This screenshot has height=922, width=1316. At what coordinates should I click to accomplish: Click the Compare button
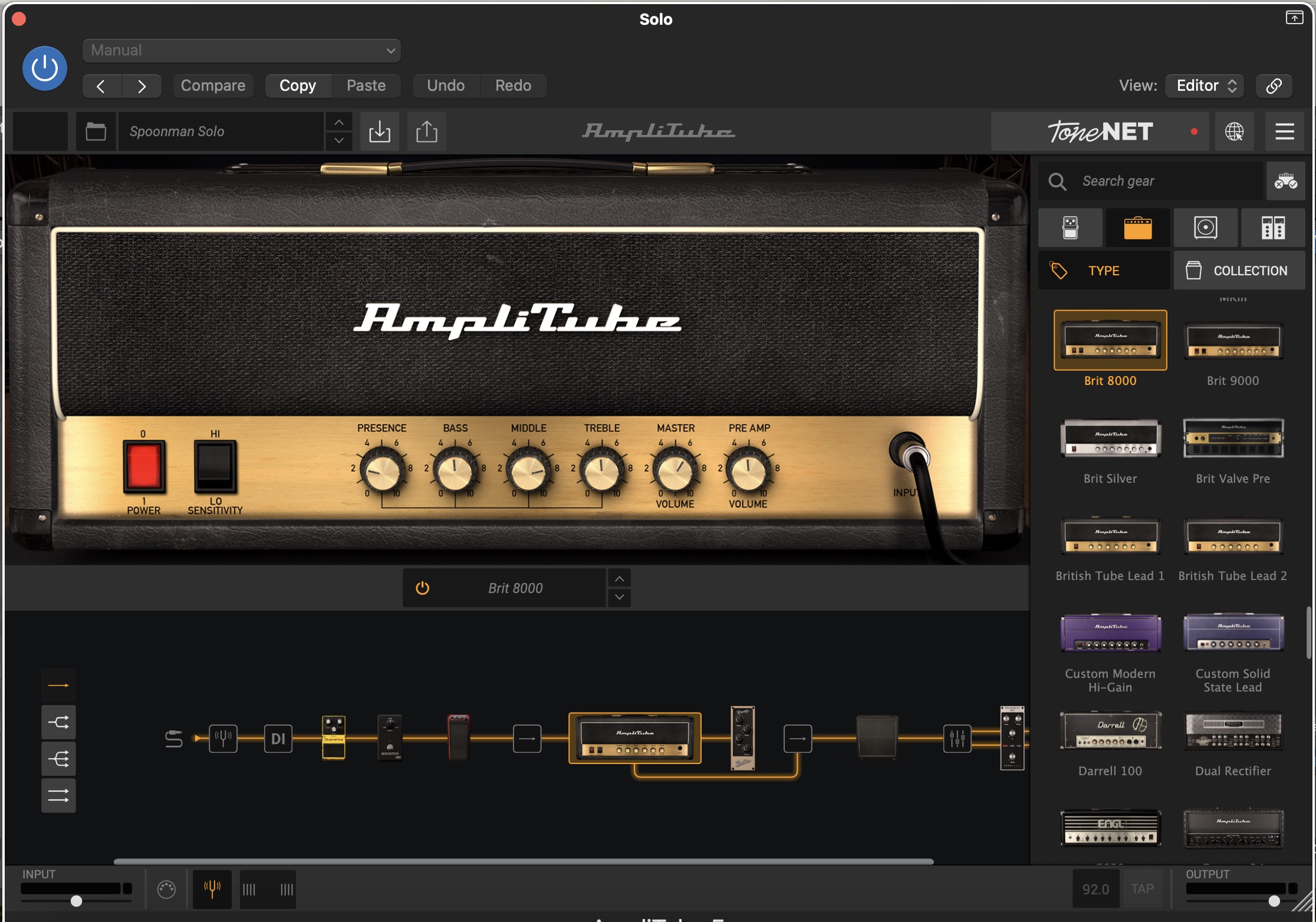point(213,86)
